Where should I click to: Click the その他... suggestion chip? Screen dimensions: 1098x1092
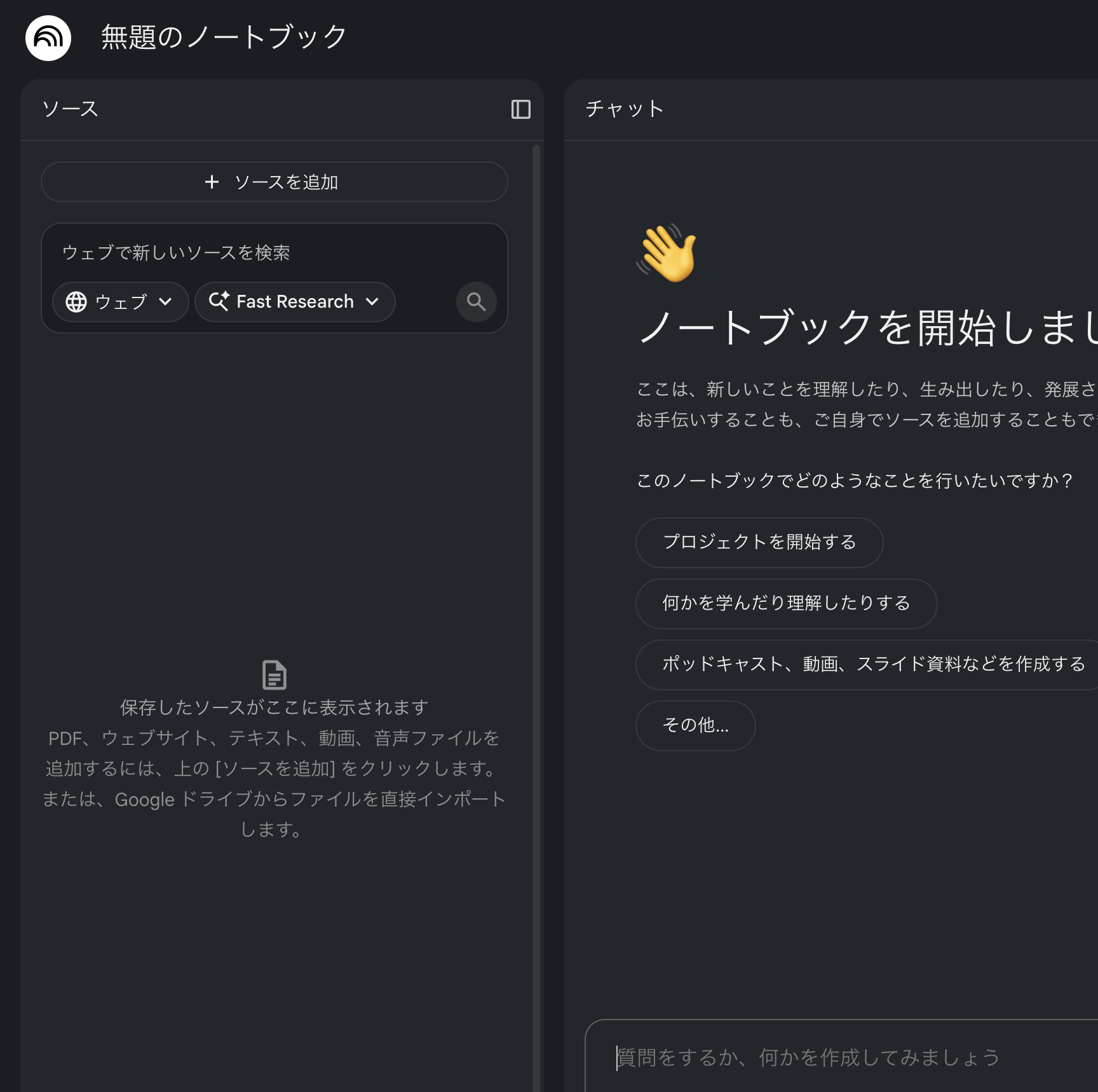(695, 725)
